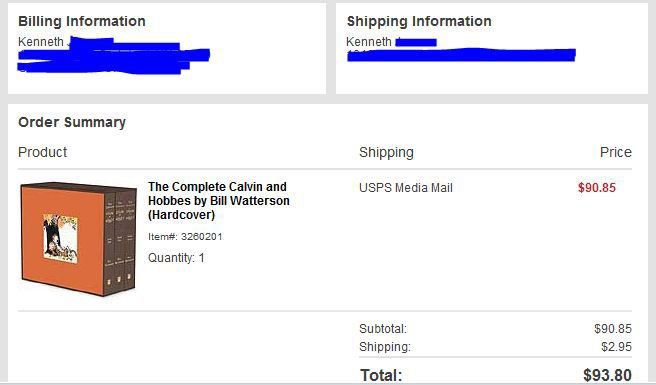This screenshot has height=385, width=656.
Task: Open The Complete Calvin and Hobbes product title
Action: click(x=218, y=200)
